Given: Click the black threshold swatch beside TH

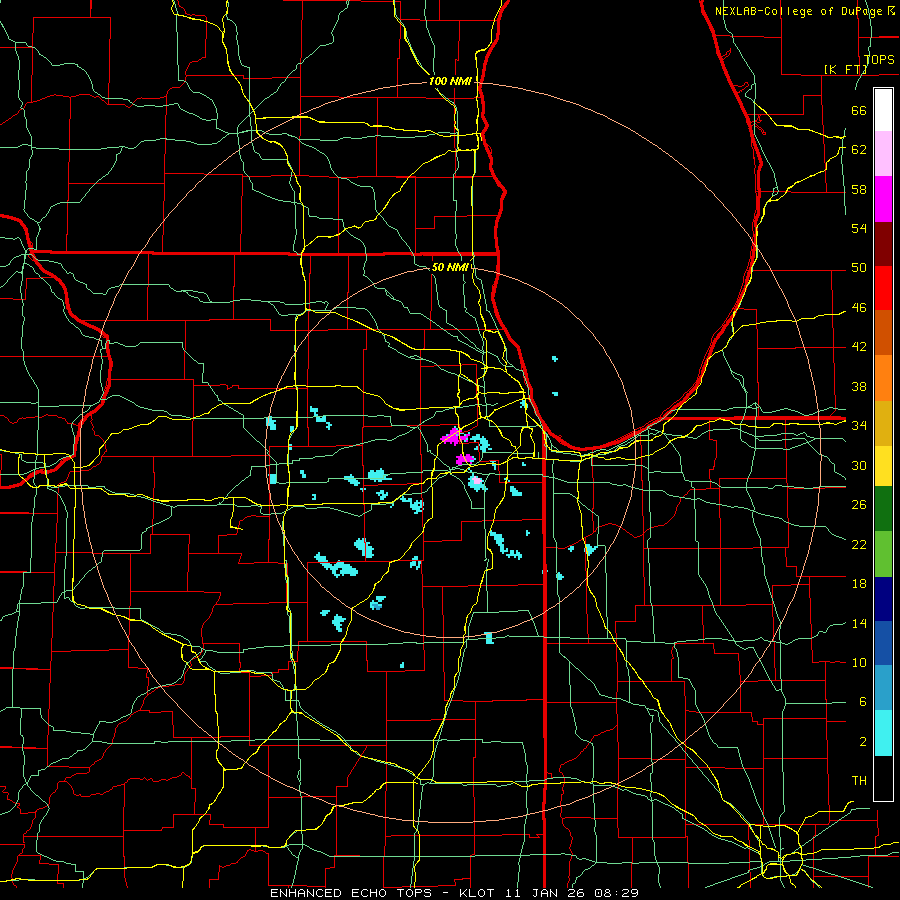Looking at the screenshot, I should 883,778.
